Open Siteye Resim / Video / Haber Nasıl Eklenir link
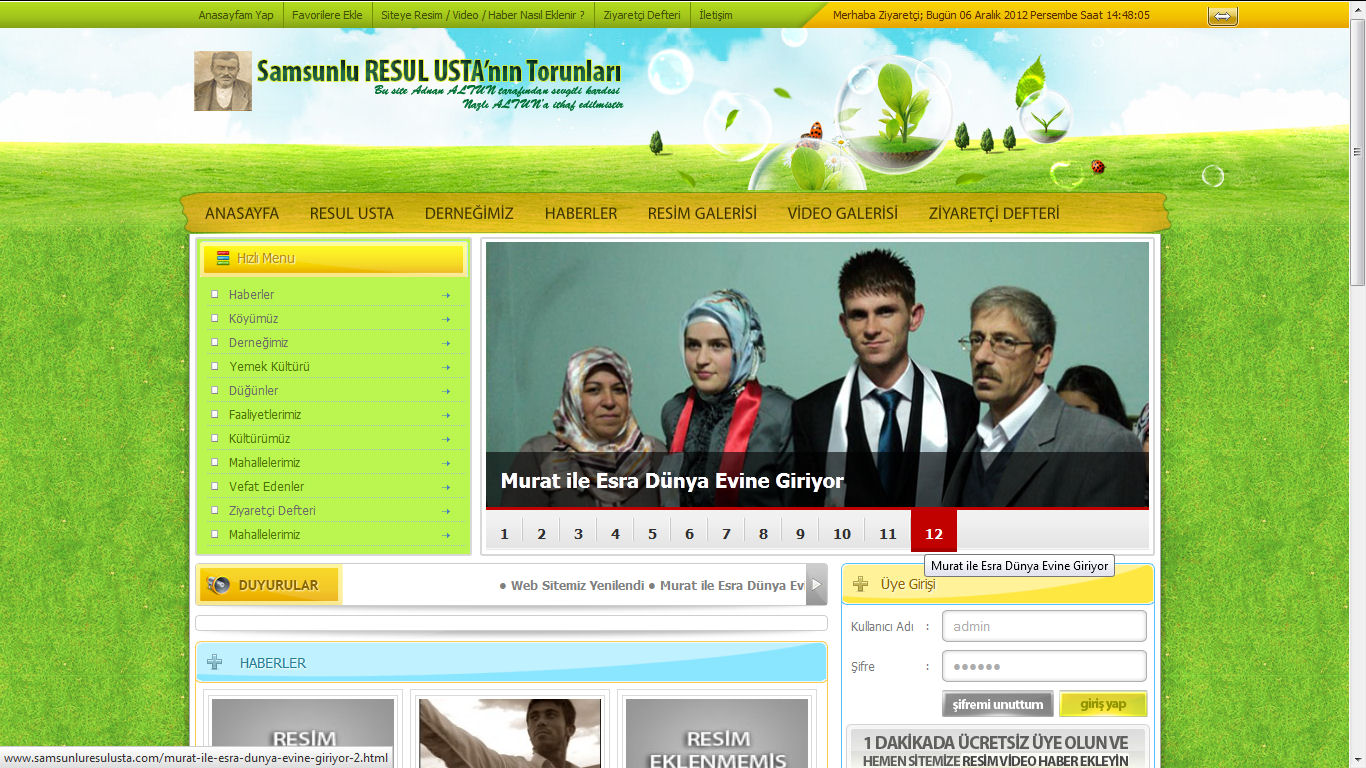The height and width of the screenshot is (768, 1366). point(483,15)
